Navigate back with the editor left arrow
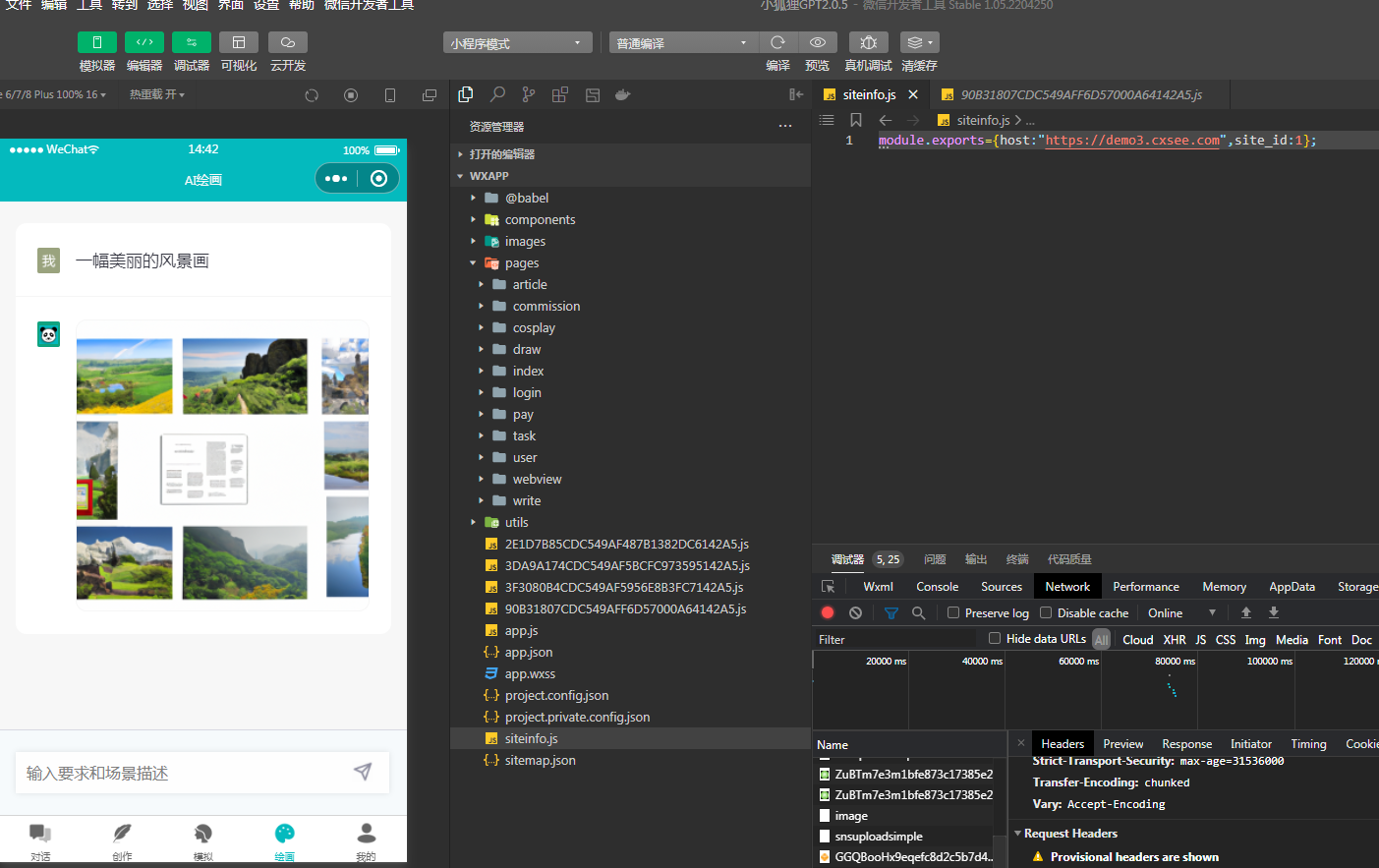Image resolution: width=1379 pixels, height=868 pixels. 886,120
